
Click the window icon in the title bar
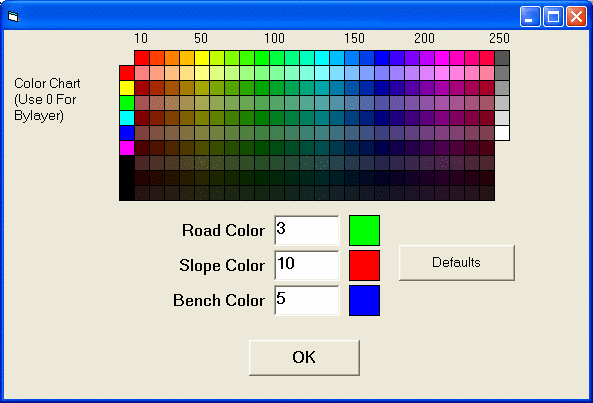tap(13, 17)
